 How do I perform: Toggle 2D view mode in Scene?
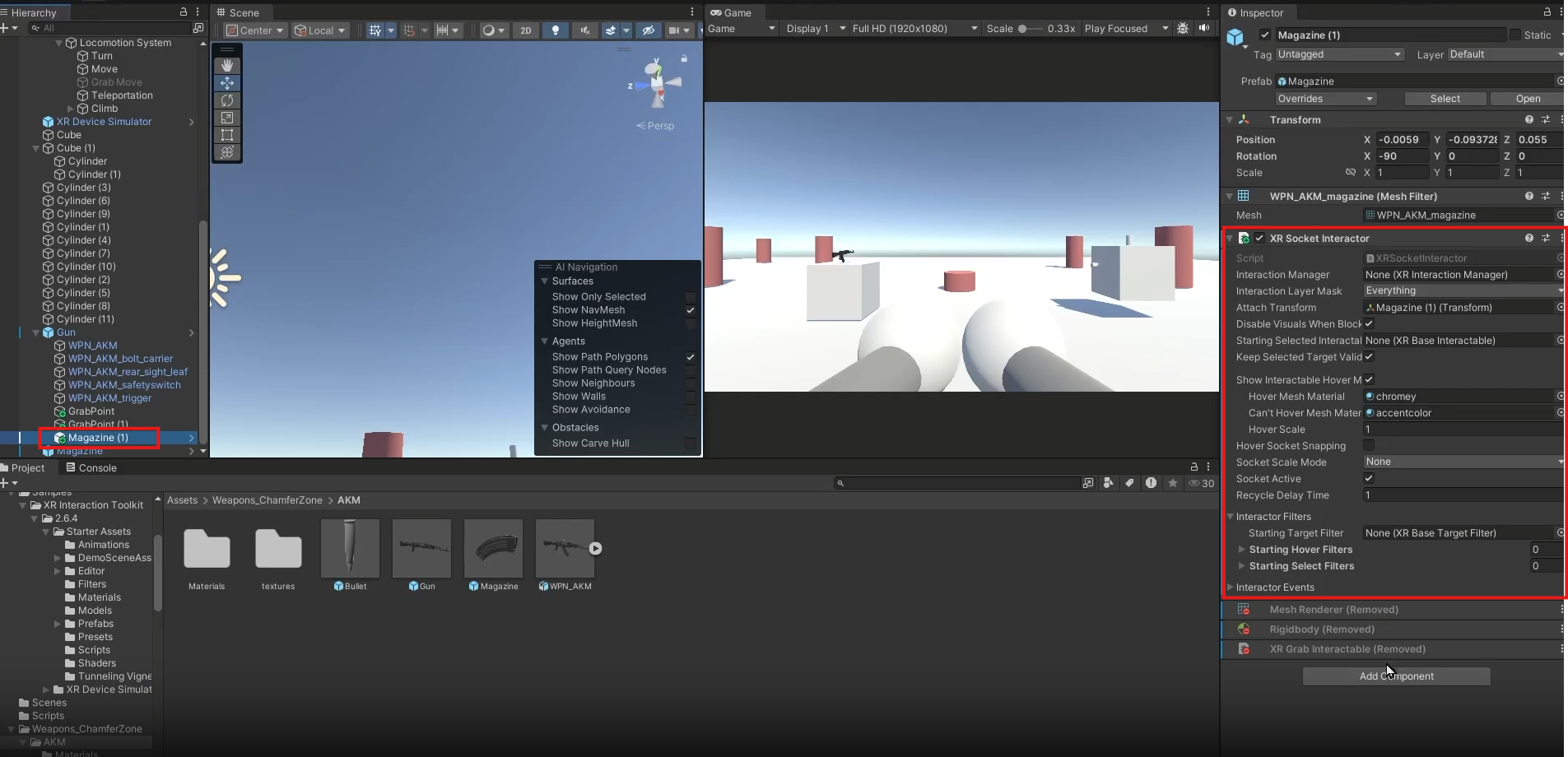(525, 30)
